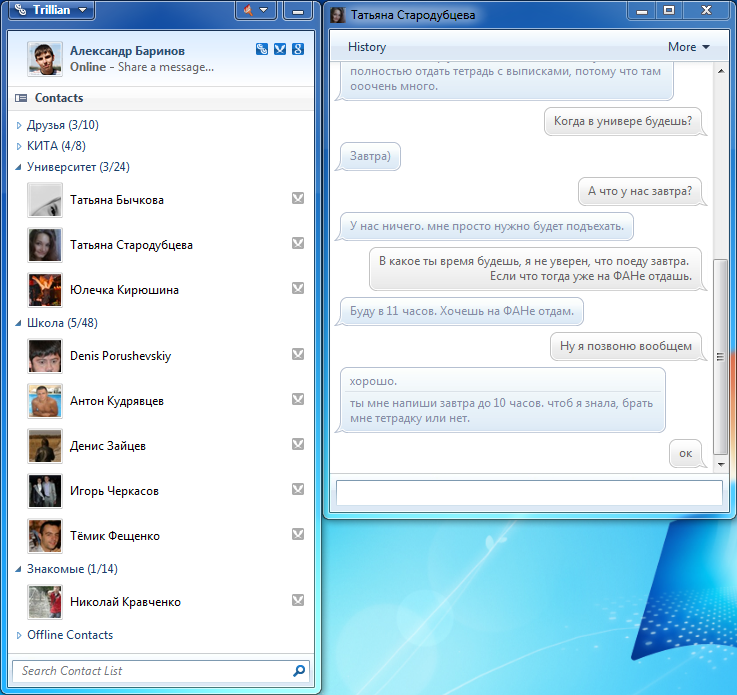Click VK service icon next to Николай Кравченко
The width and height of the screenshot is (737, 695).
298,600
